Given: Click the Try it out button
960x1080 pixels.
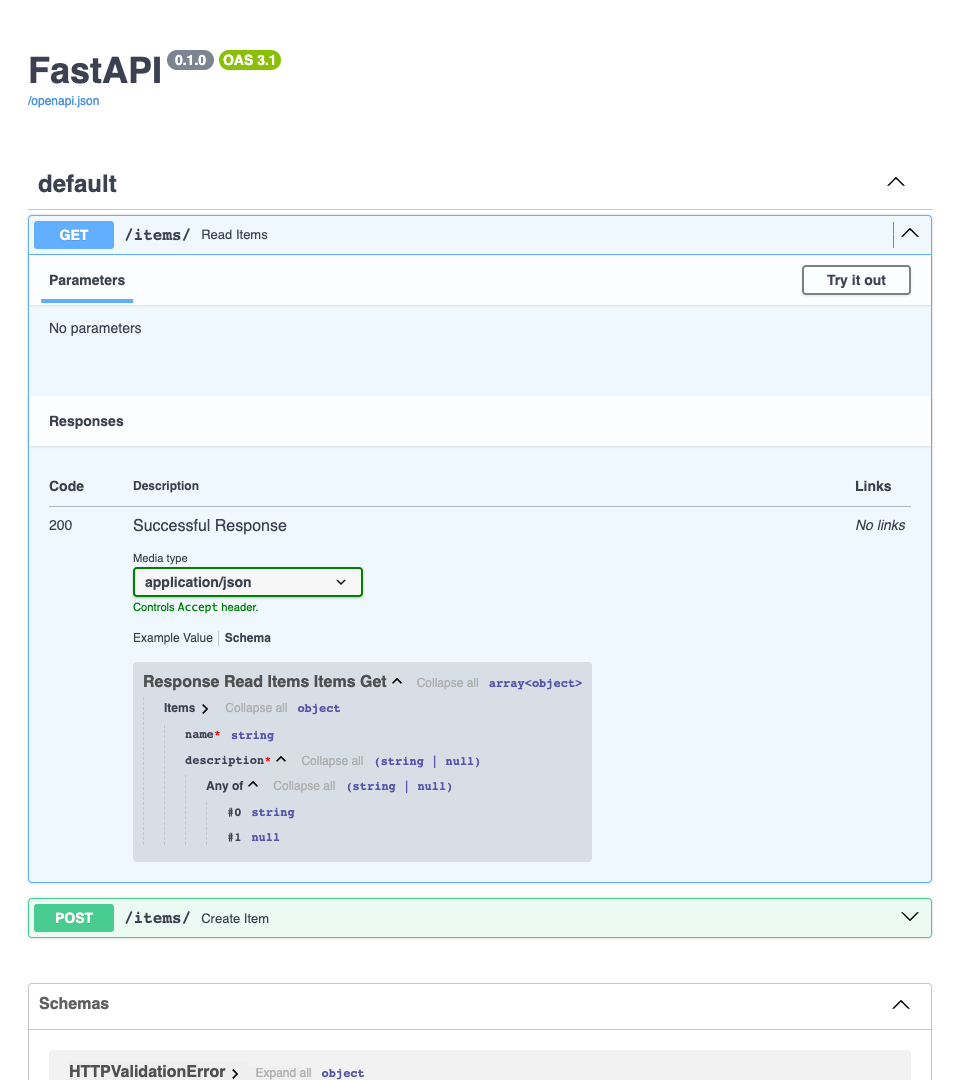Looking at the screenshot, I should (x=856, y=280).
